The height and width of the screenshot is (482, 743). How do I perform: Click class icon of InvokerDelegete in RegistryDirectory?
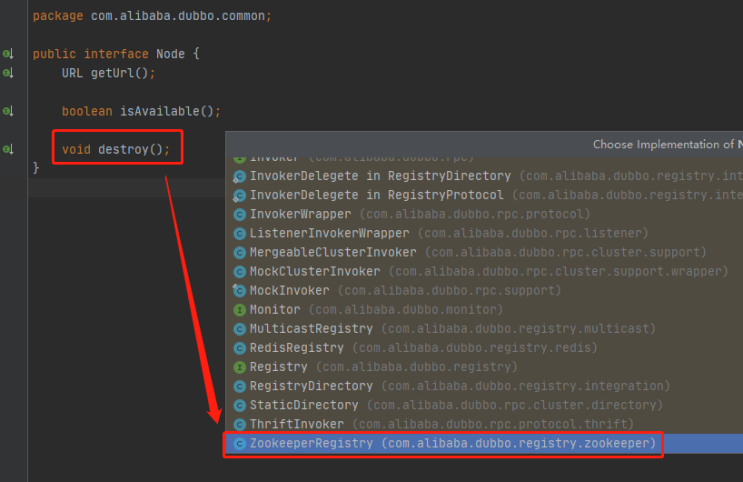point(239,176)
